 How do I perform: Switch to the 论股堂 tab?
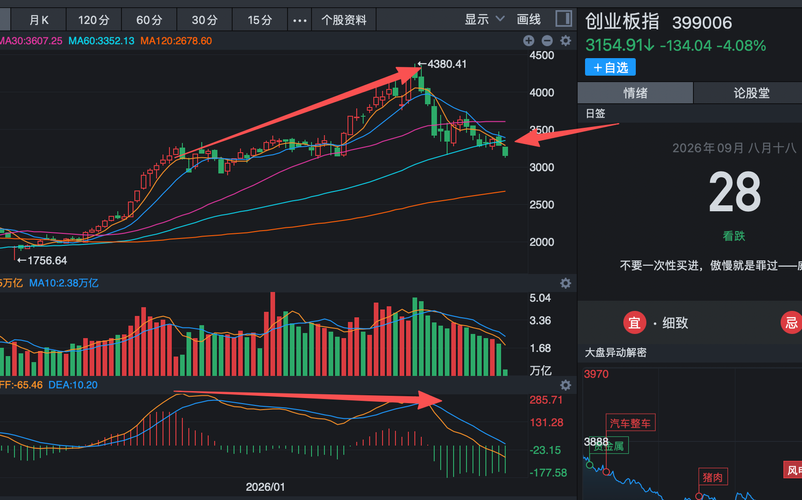tap(751, 93)
